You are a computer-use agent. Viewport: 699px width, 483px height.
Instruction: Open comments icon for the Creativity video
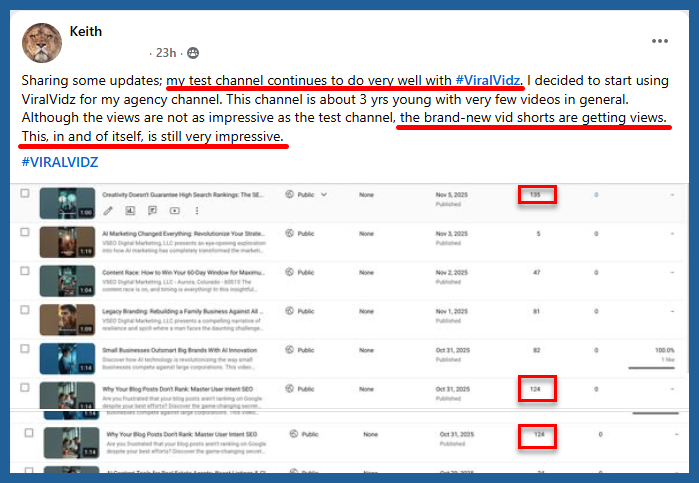pos(152,211)
